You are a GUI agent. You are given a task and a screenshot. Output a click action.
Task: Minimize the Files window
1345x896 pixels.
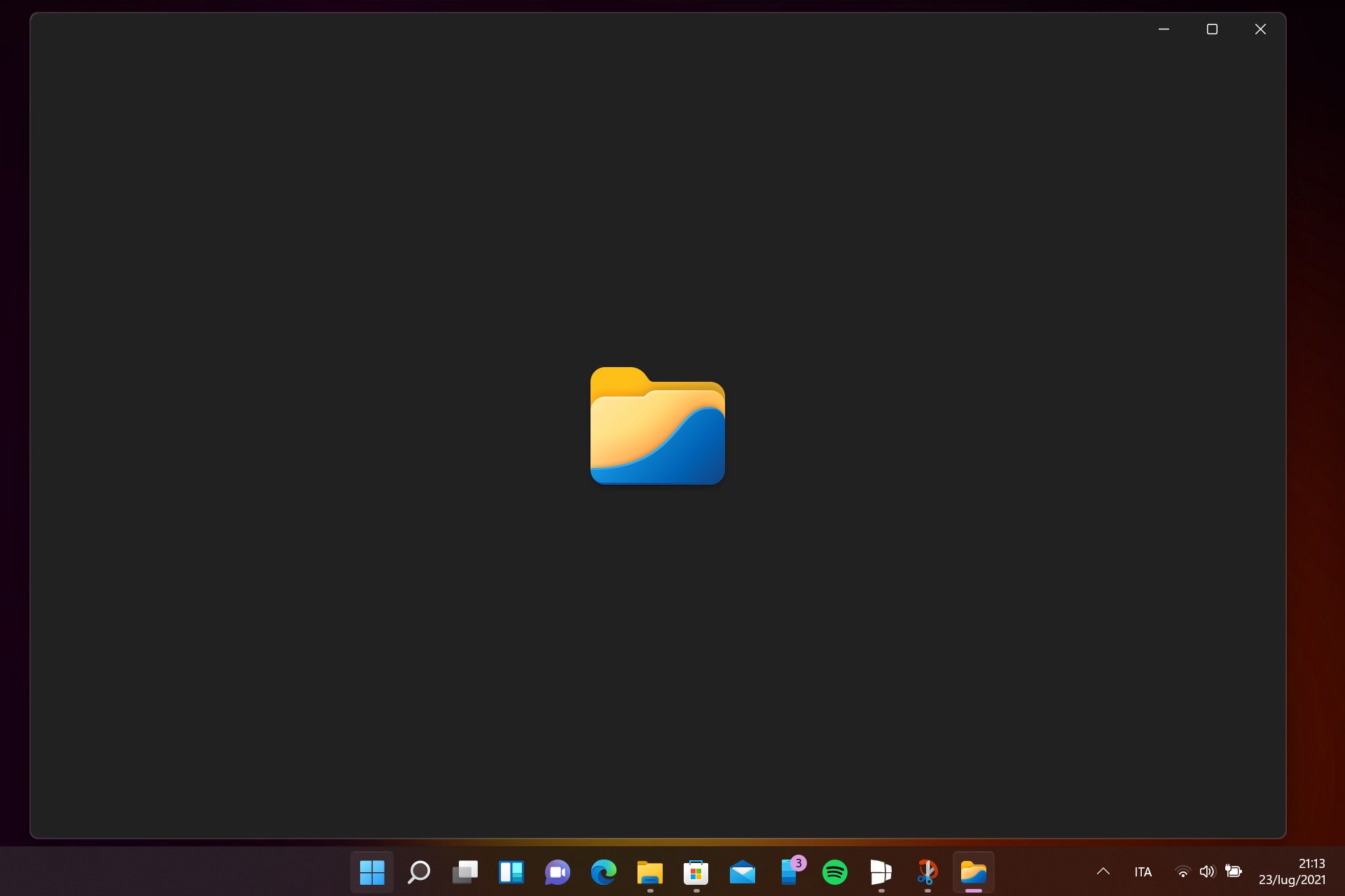pyautogui.click(x=1164, y=29)
